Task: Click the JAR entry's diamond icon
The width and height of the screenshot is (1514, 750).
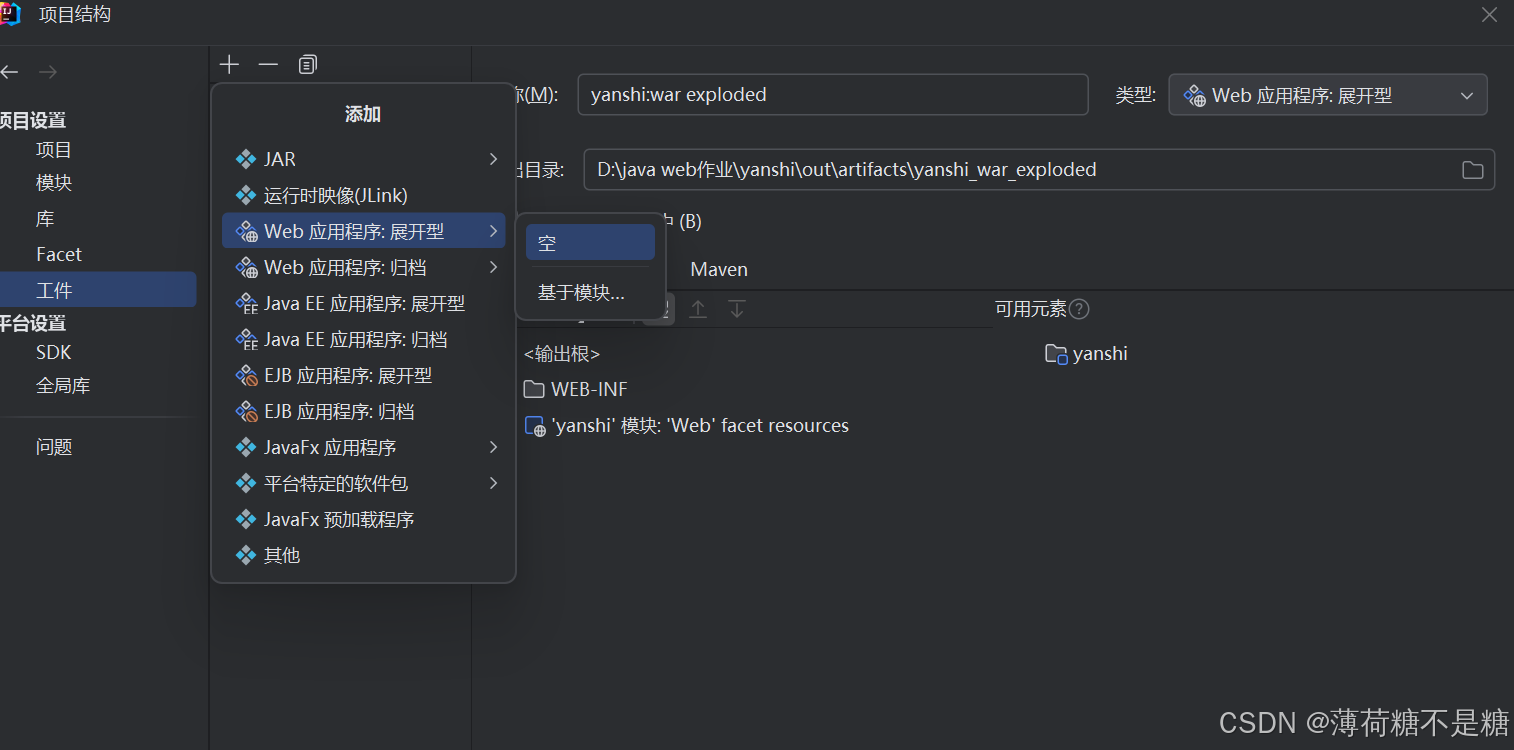Action: (x=246, y=159)
